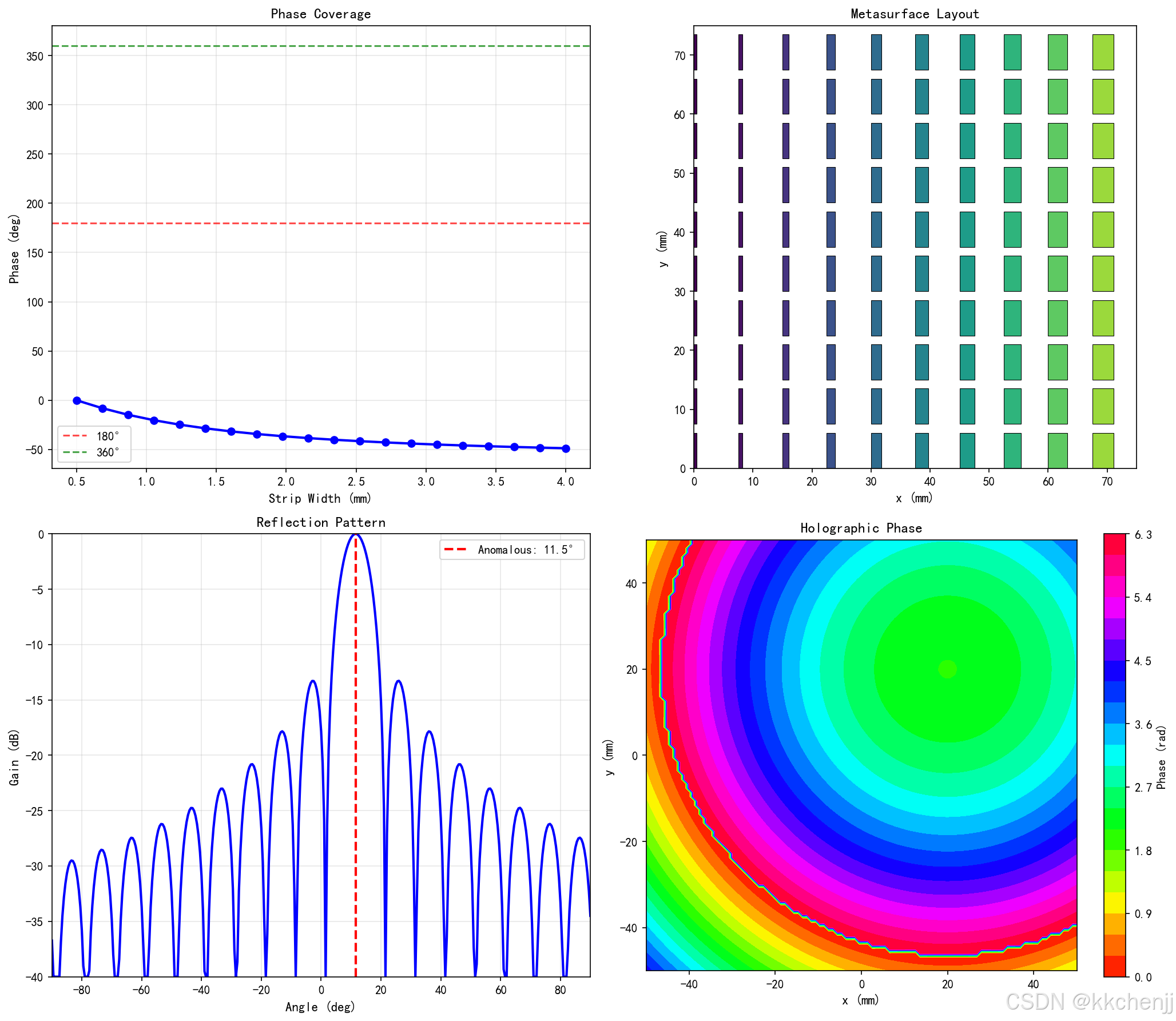
Task: Click the red dashed 180° horizontal line
Action: point(320,223)
